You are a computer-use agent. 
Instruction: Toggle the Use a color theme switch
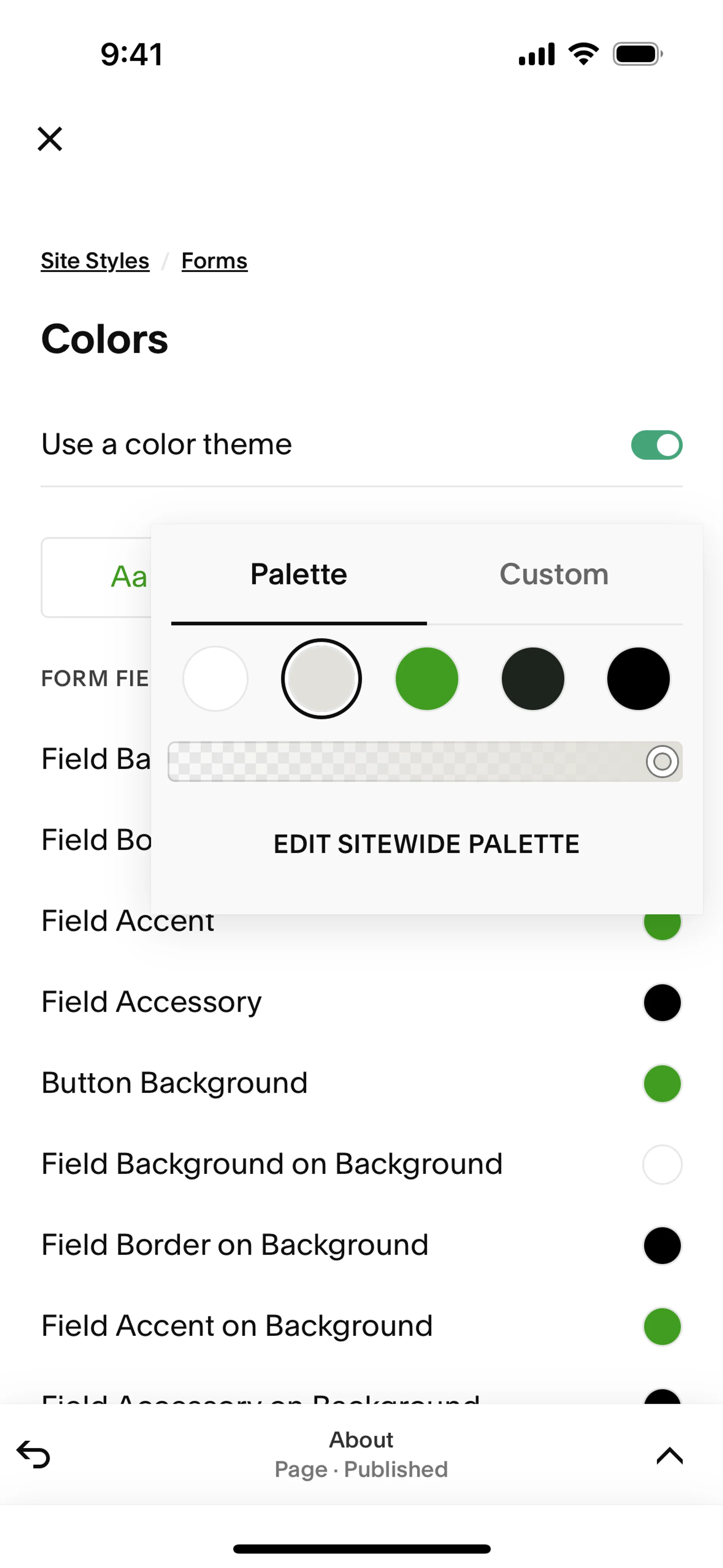point(656,445)
